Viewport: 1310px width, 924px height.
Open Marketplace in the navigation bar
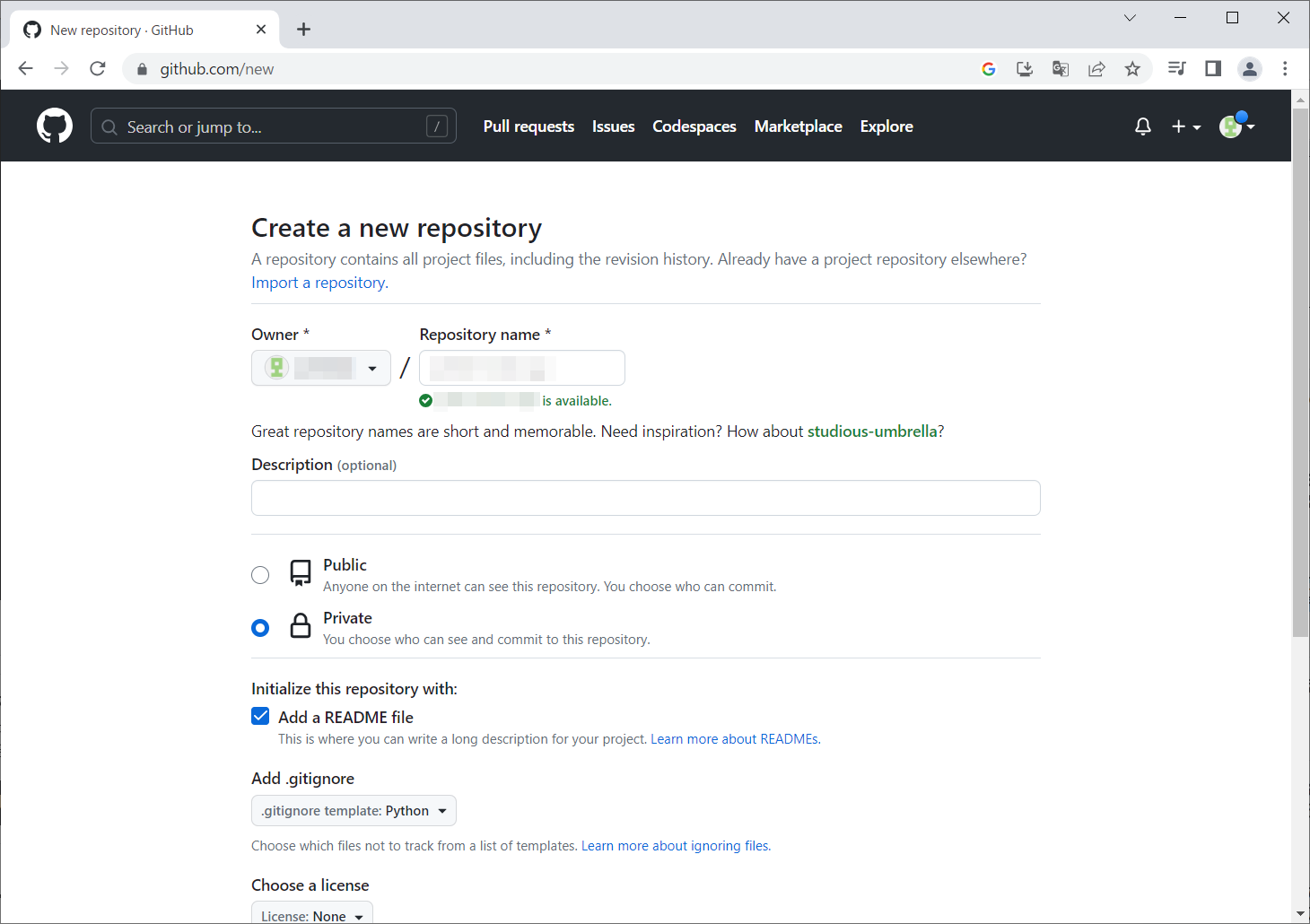(x=798, y=126)
